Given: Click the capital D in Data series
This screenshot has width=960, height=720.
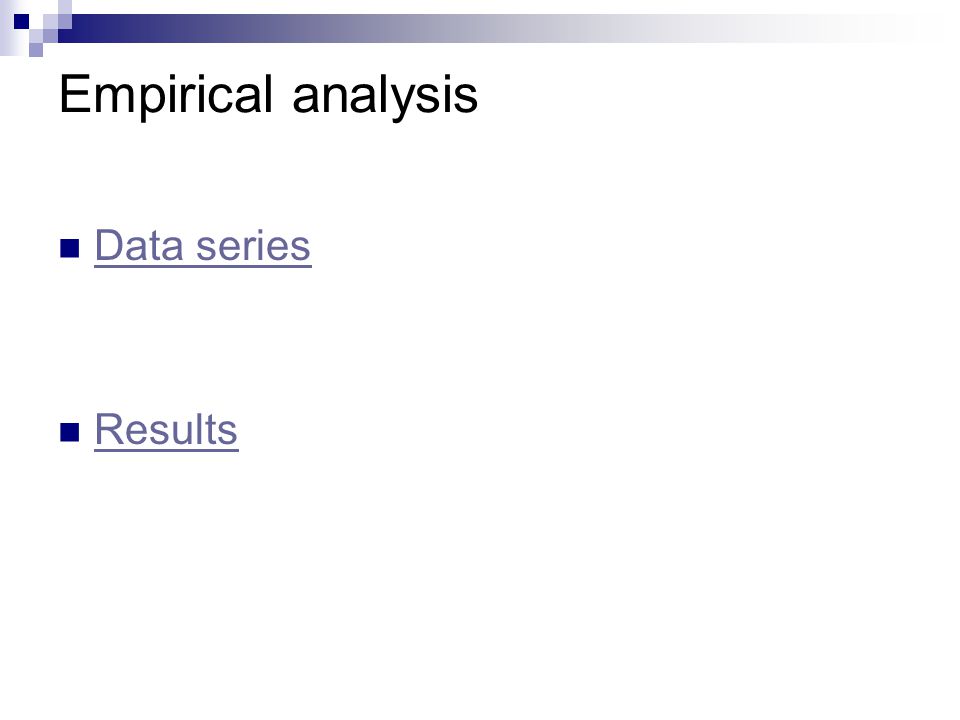Looking at the screenshot, I should (110, 246).
